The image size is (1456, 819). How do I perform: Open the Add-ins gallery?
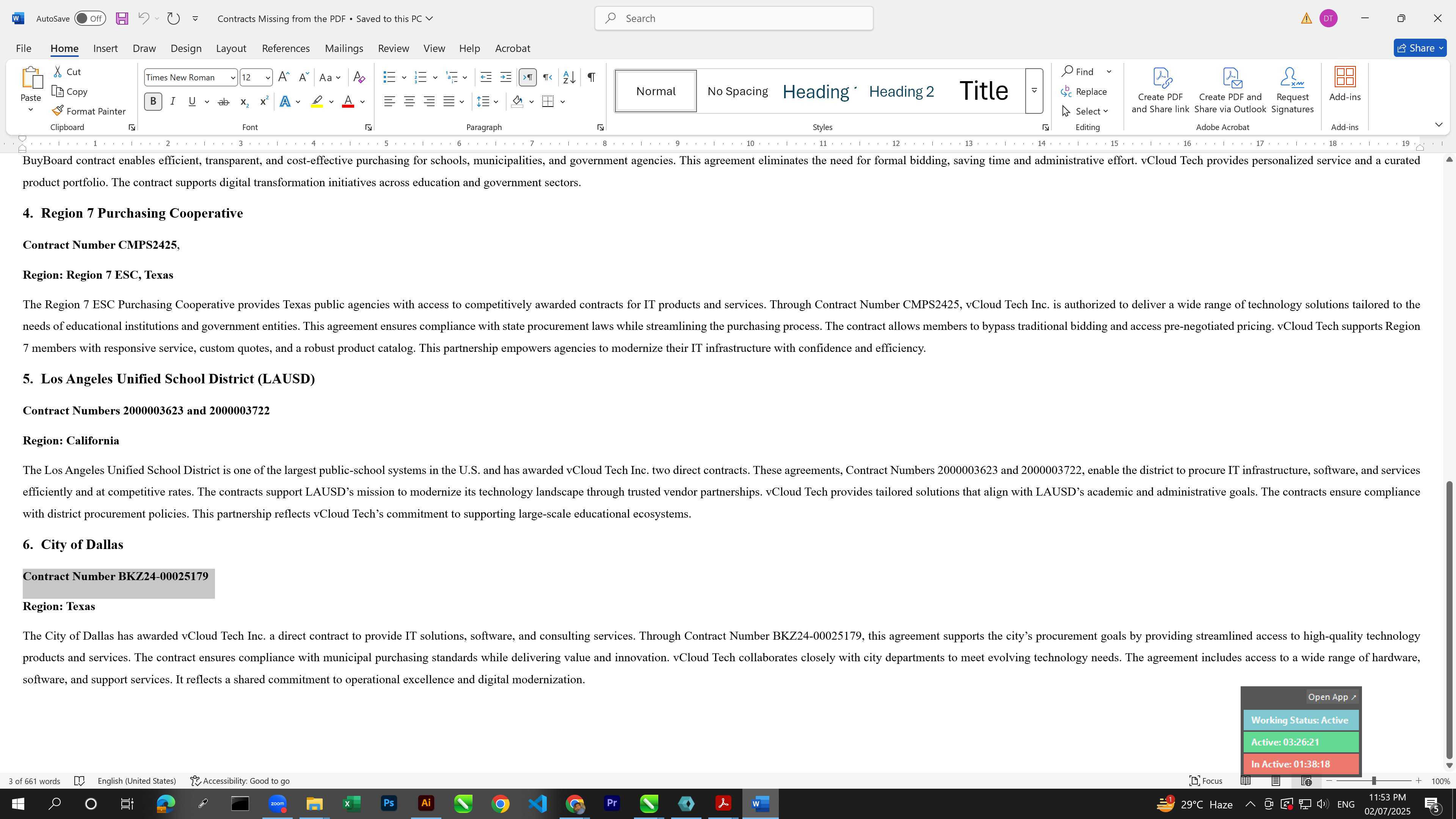pyautogui.click(x=1345, y=85)
